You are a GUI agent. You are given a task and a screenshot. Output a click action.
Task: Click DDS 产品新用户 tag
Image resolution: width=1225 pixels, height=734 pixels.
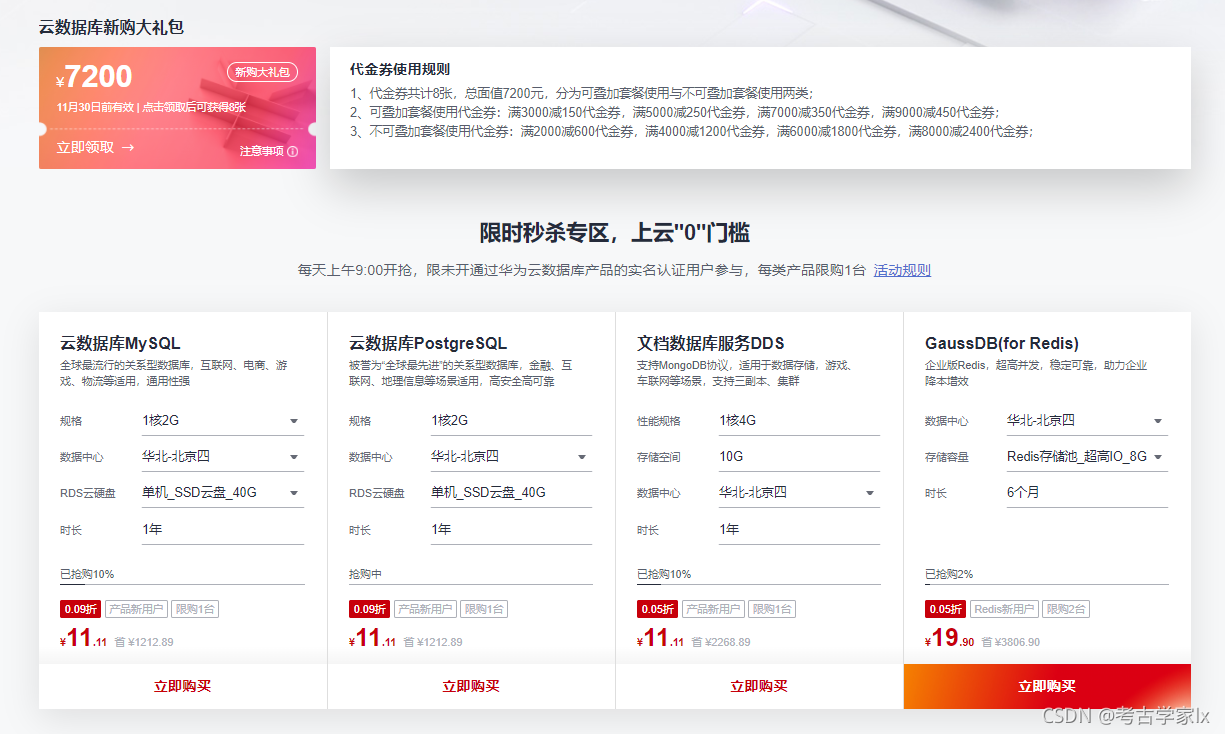coord(715,609)
